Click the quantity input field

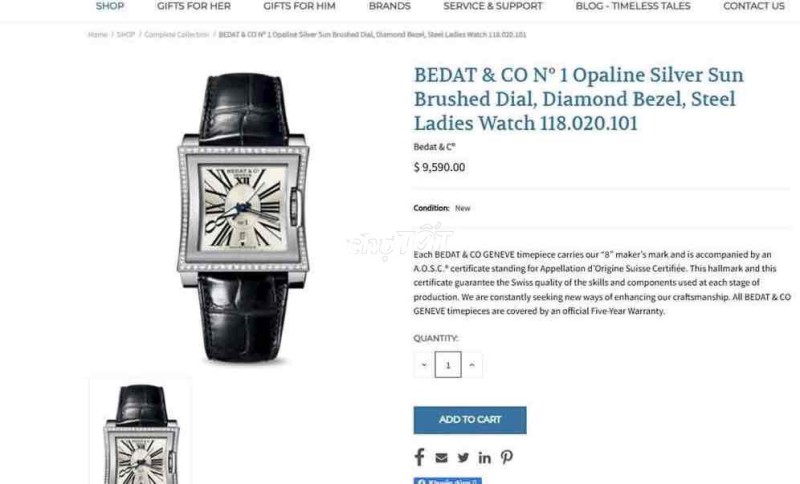[448, 365]
